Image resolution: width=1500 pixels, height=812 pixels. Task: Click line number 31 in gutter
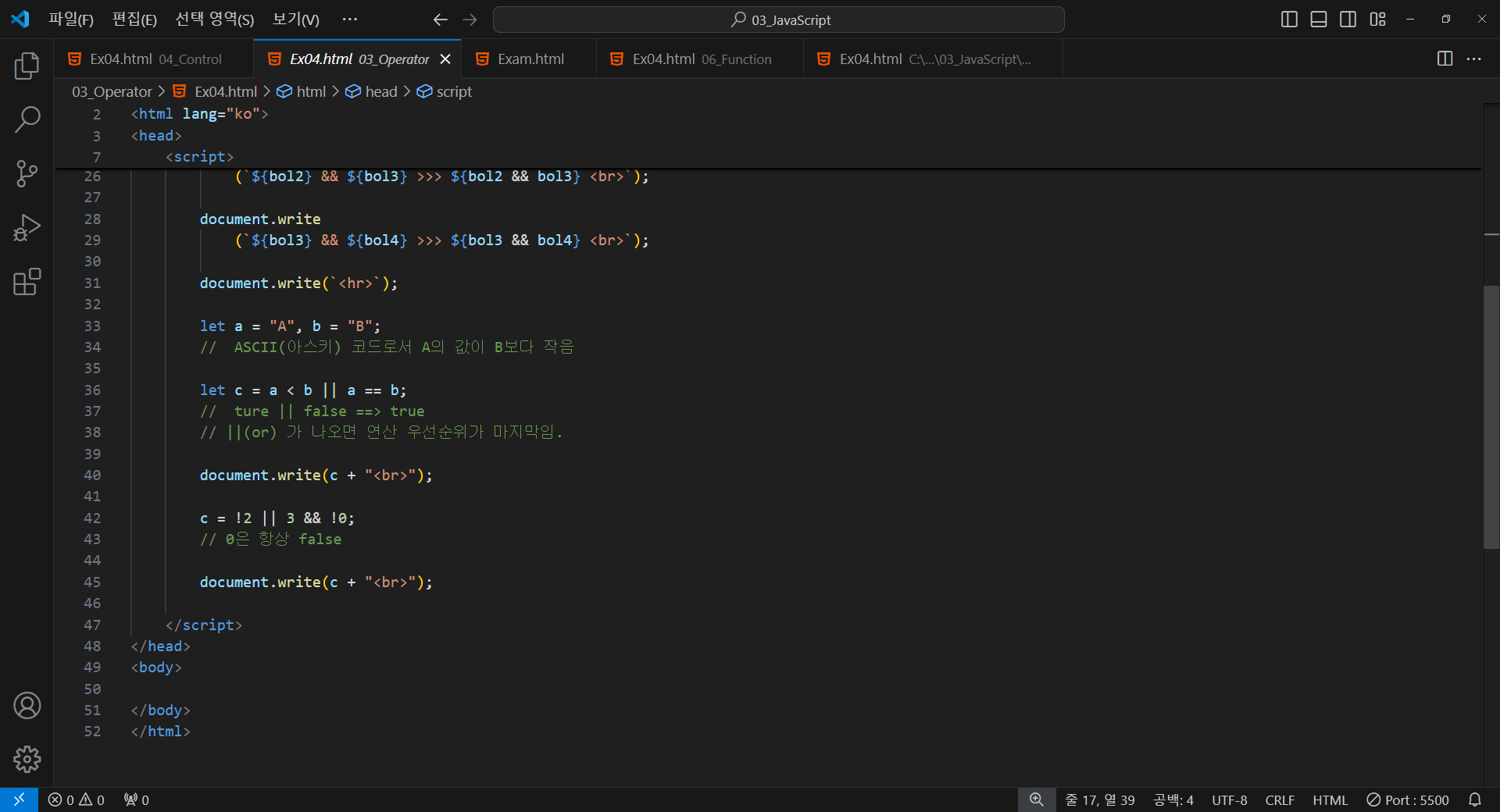coord(92,283)
